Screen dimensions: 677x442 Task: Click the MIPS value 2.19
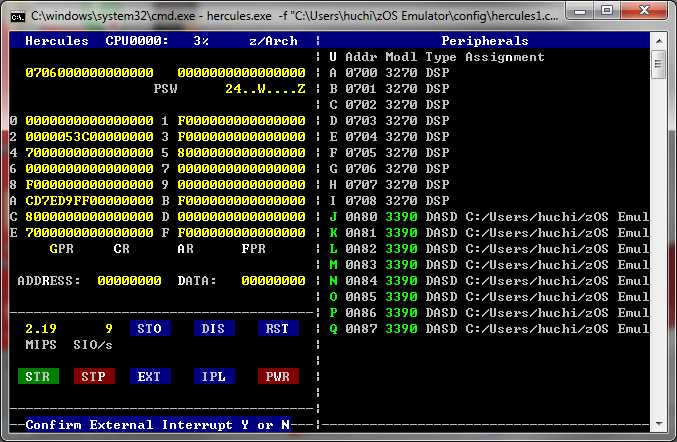point(41,328)
